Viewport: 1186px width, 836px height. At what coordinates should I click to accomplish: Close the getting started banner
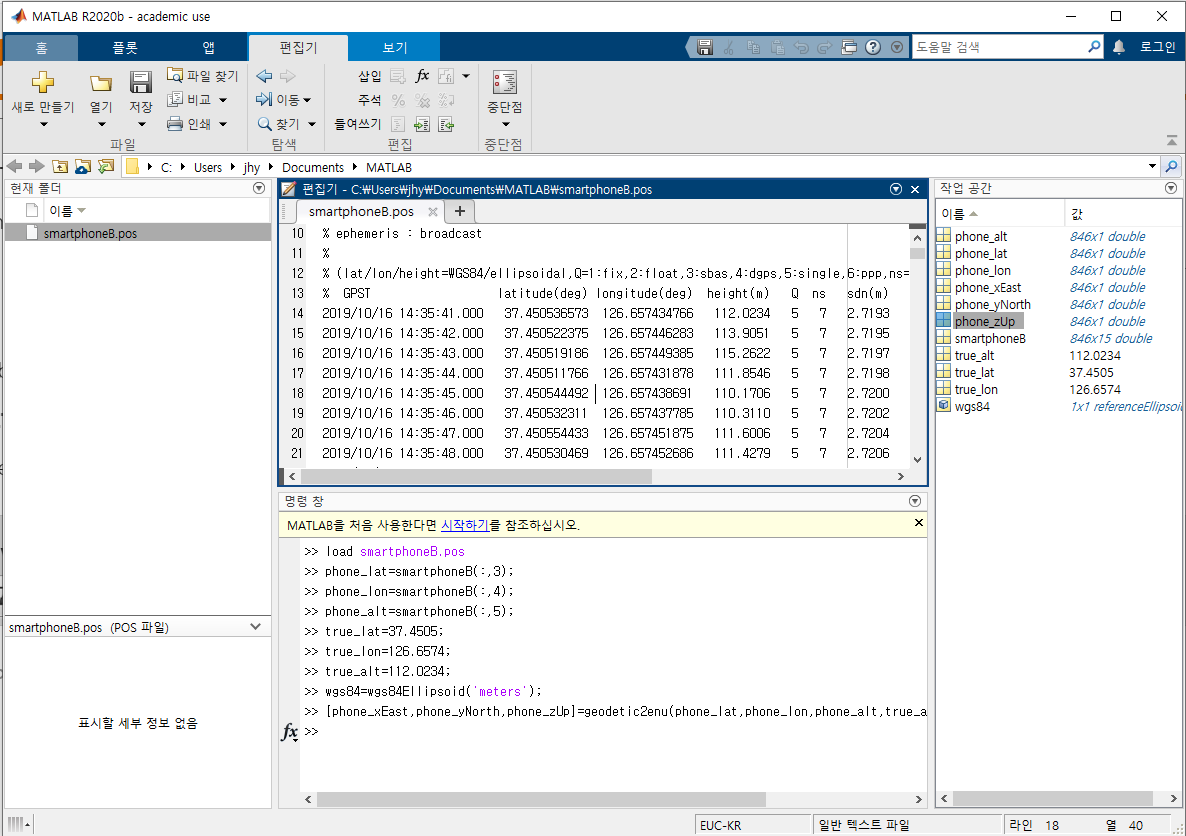pos(918,523)
